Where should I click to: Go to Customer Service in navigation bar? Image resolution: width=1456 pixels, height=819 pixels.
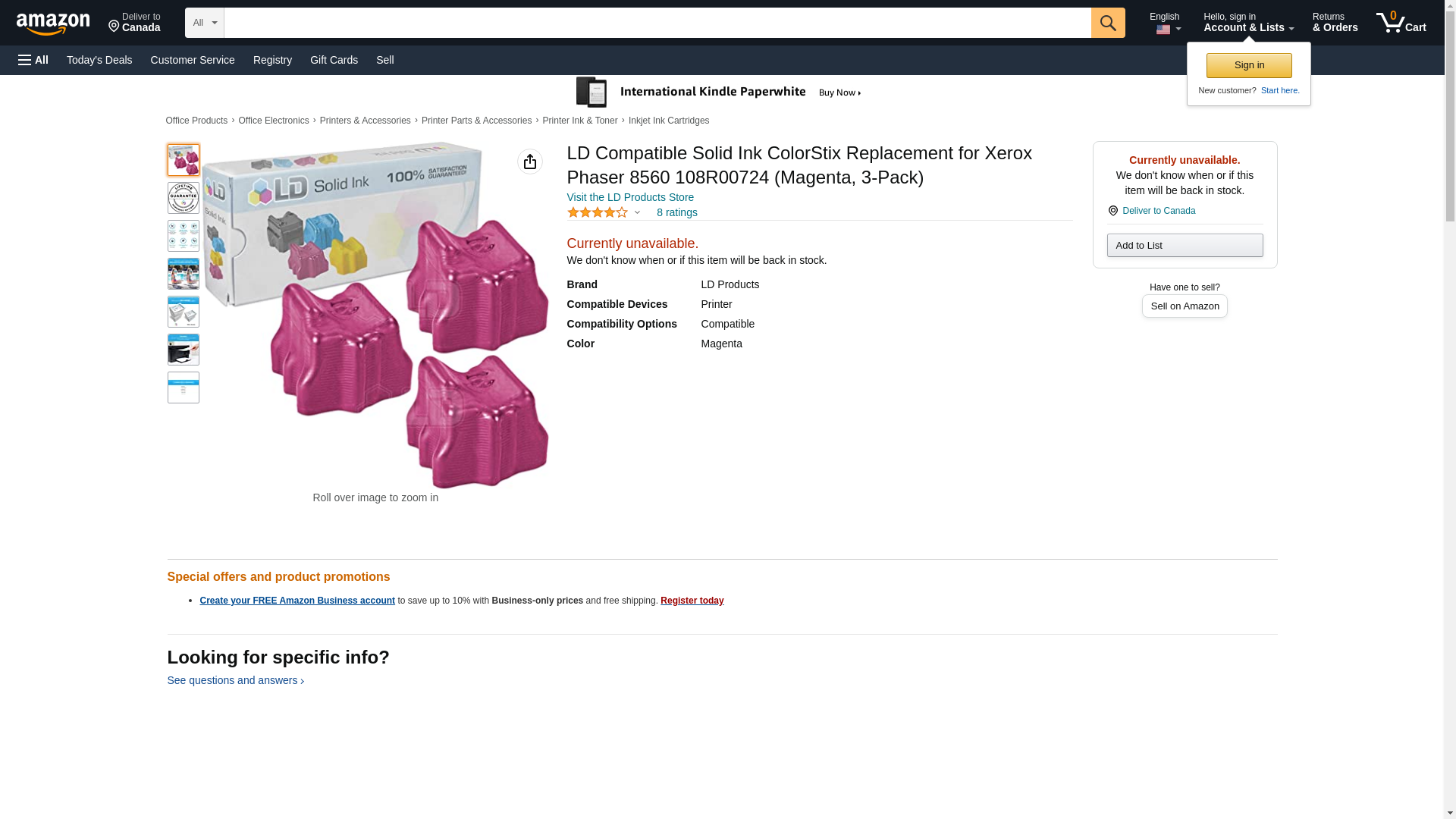(193, 60)
